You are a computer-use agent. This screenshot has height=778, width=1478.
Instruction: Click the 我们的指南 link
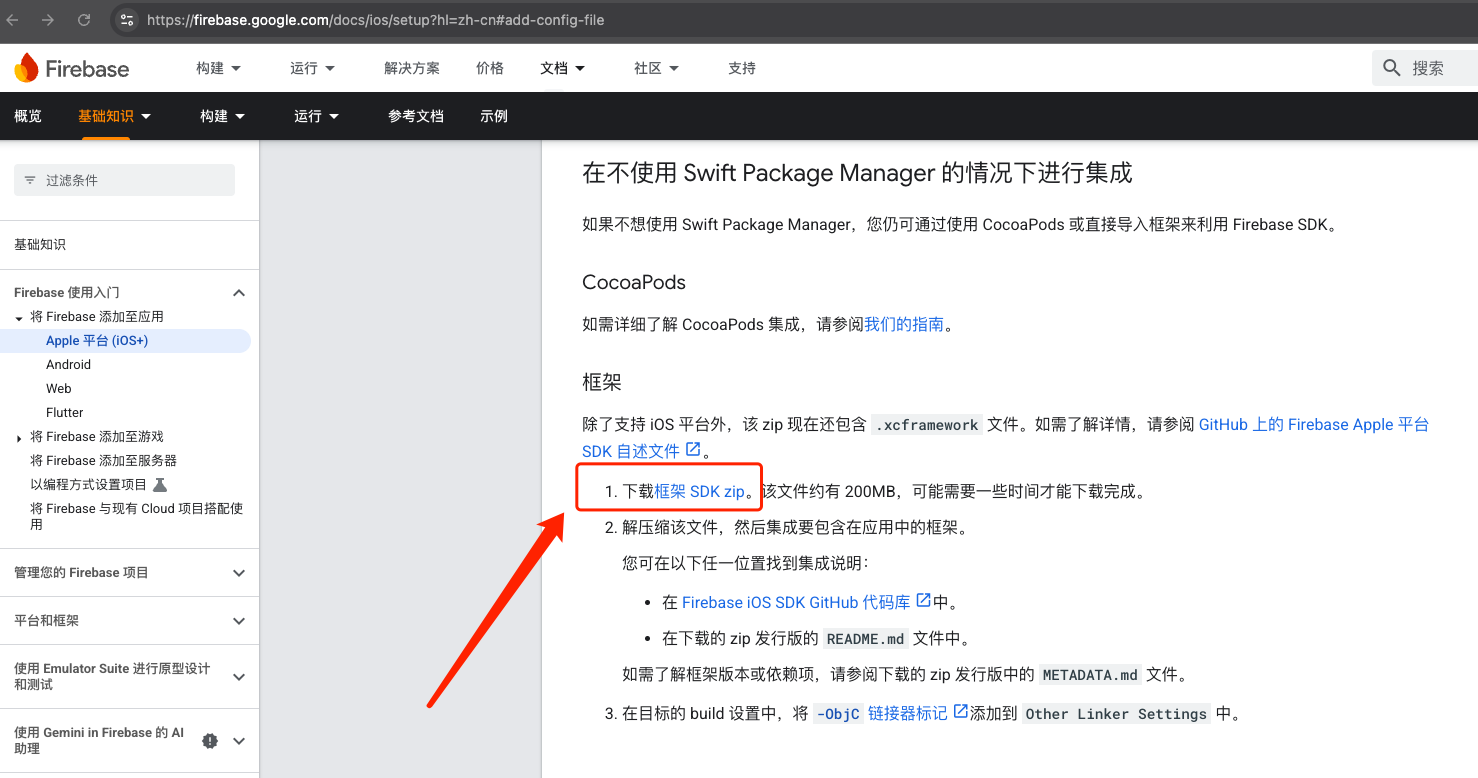(904, 324)
